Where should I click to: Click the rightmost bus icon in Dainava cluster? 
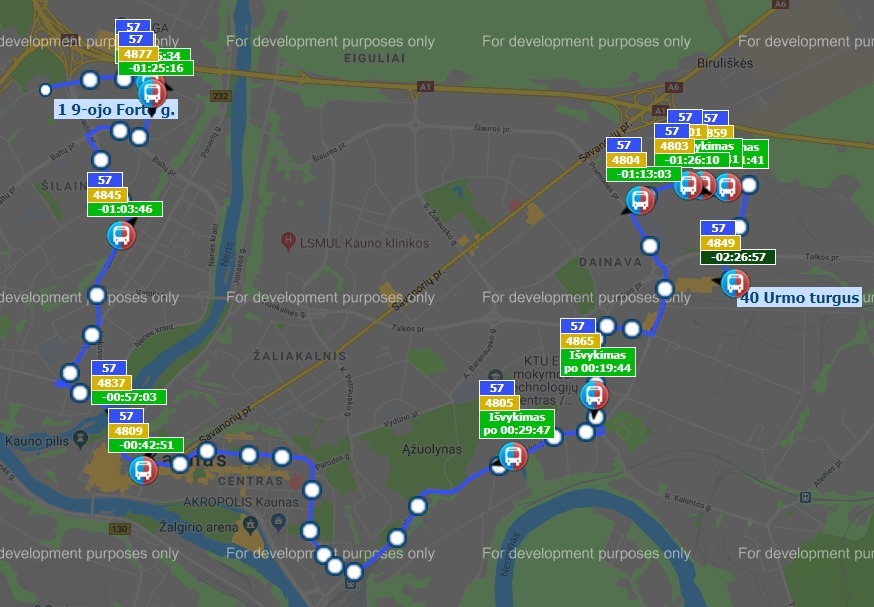727,186
